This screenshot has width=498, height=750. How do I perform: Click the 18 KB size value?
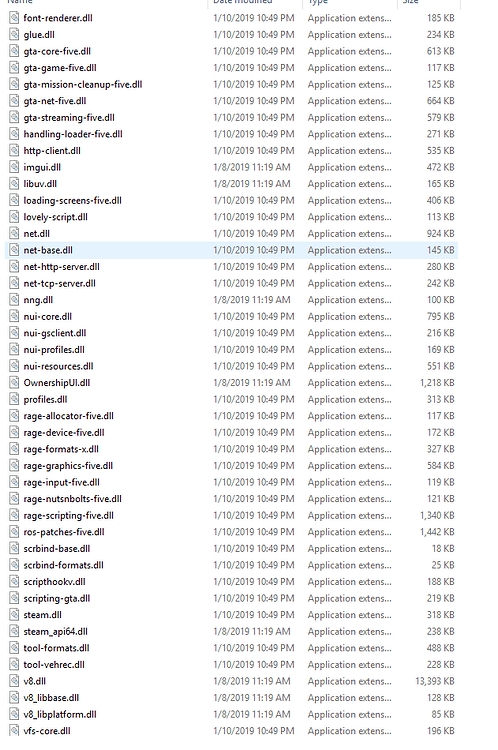(443, 549)
